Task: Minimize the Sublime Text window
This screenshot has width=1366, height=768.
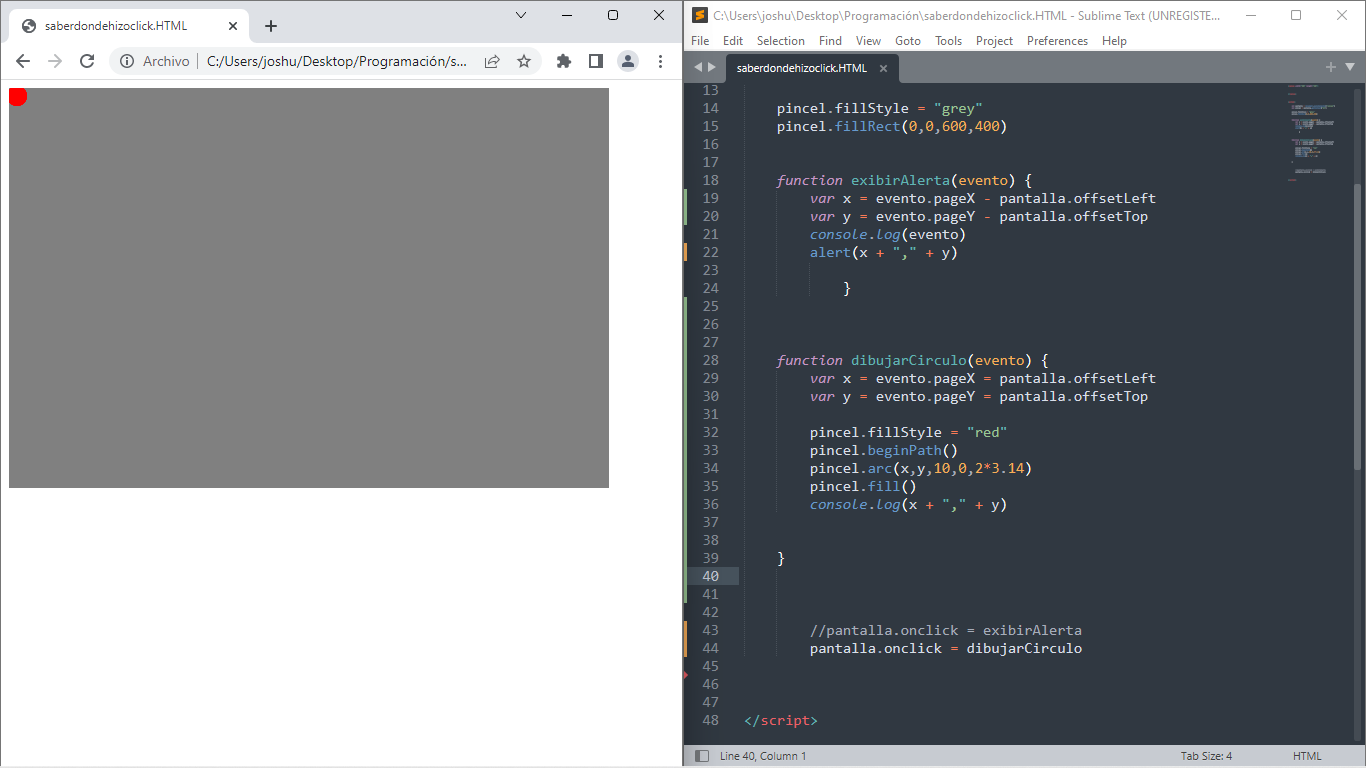Action: [x=1250, y=15]
